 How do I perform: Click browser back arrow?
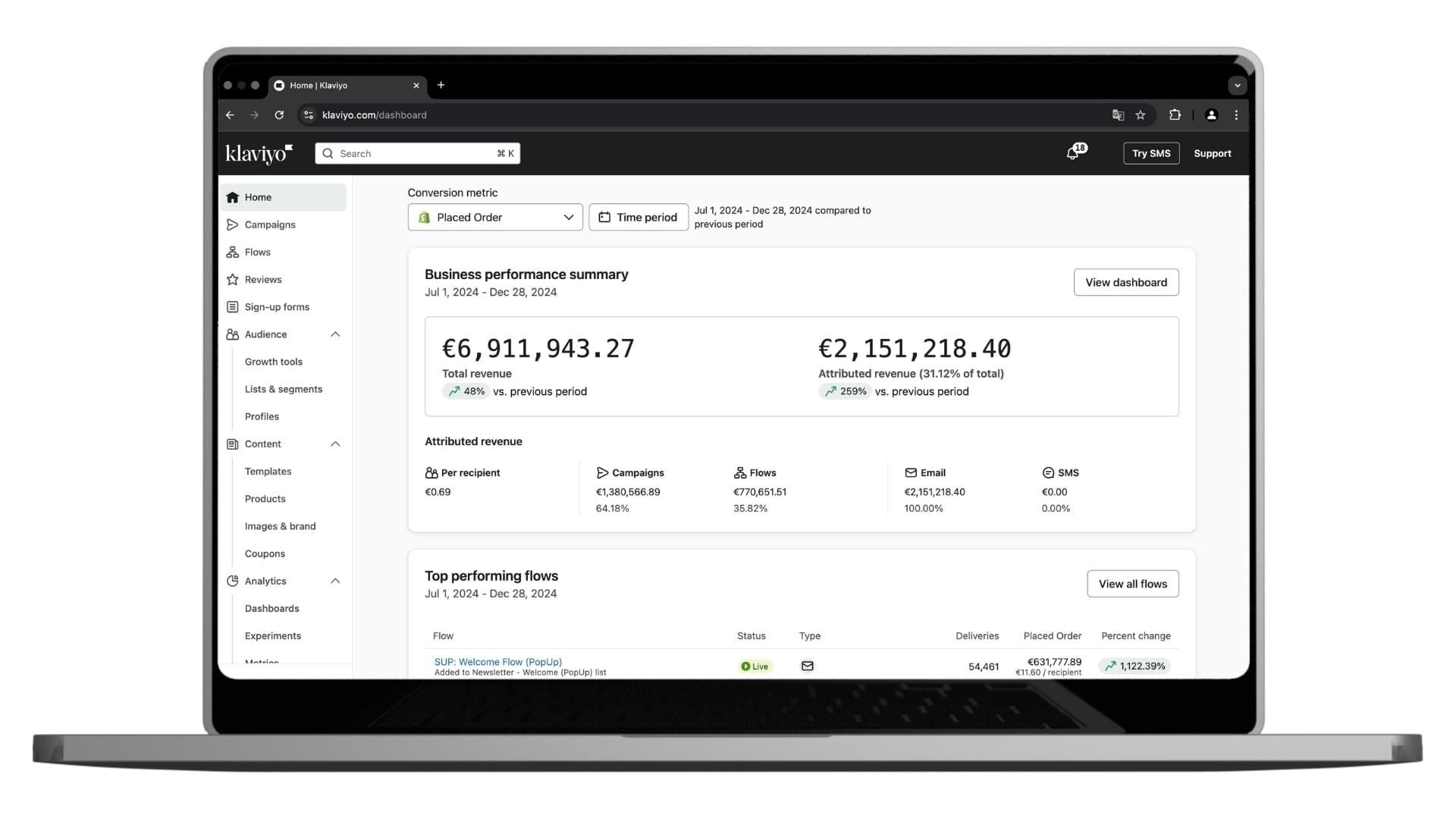click(230, 115)
